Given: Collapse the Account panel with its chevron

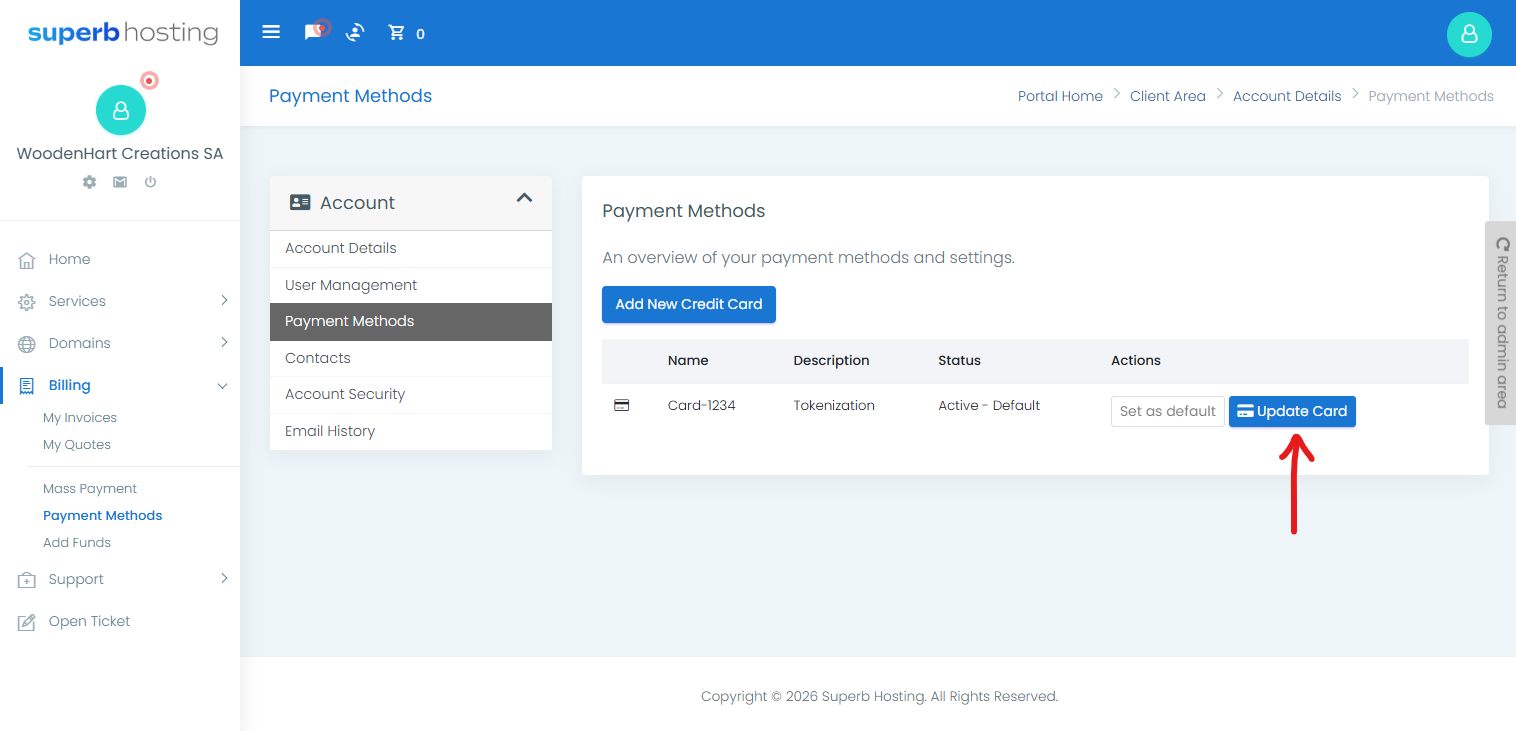Looking at the screenshot, I should 524,198.
